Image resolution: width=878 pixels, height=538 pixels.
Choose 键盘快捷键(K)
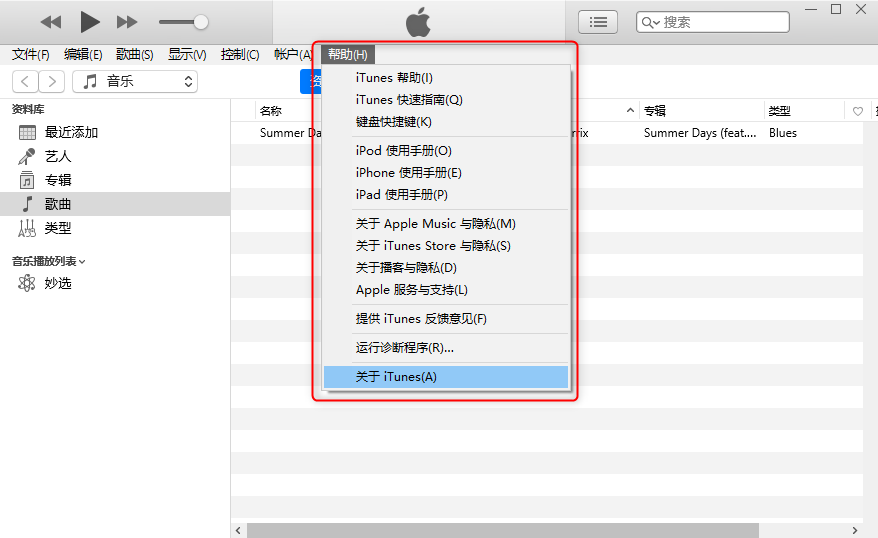[446, 121]
